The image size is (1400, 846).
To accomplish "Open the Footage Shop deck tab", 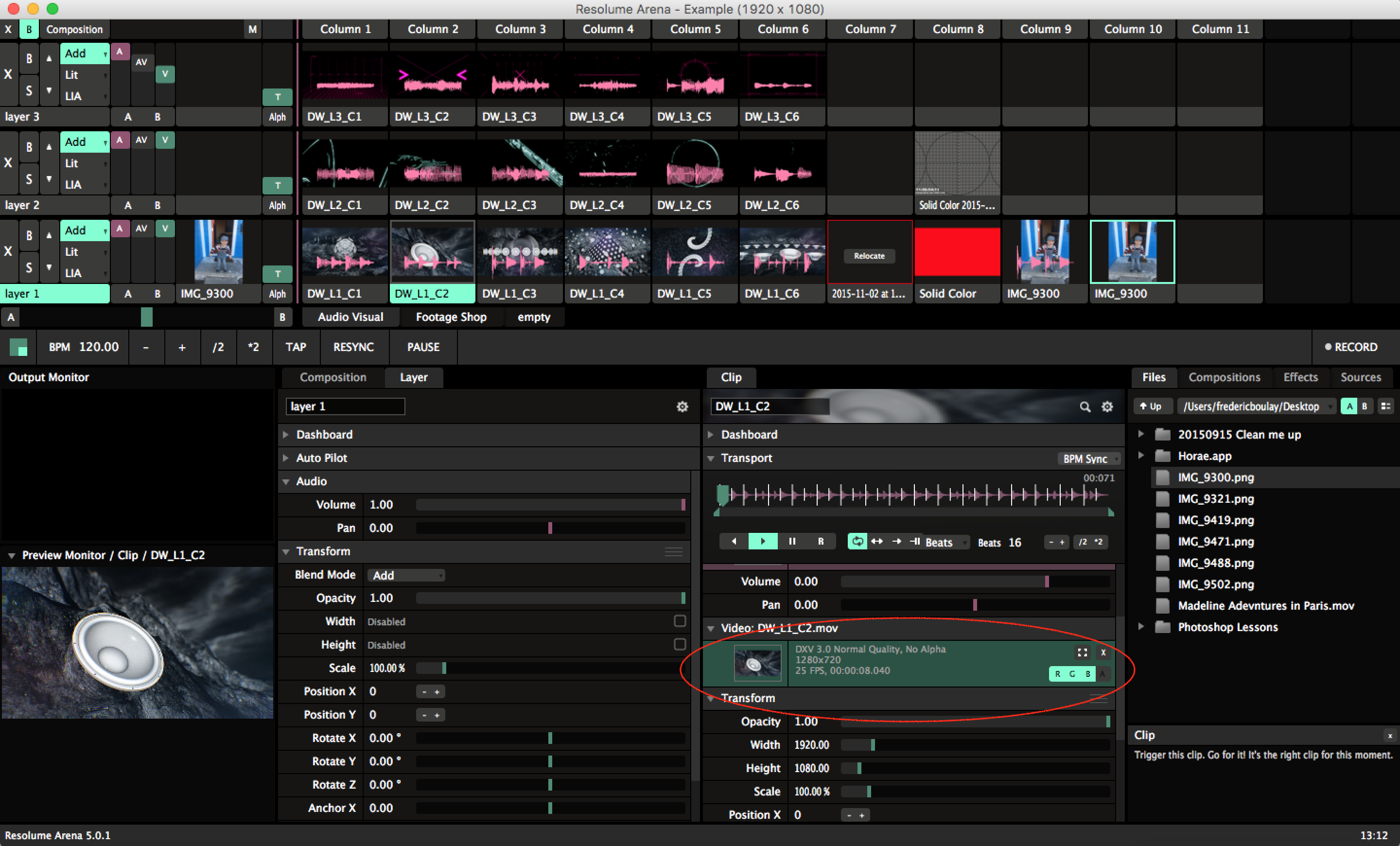I will 451,317.
